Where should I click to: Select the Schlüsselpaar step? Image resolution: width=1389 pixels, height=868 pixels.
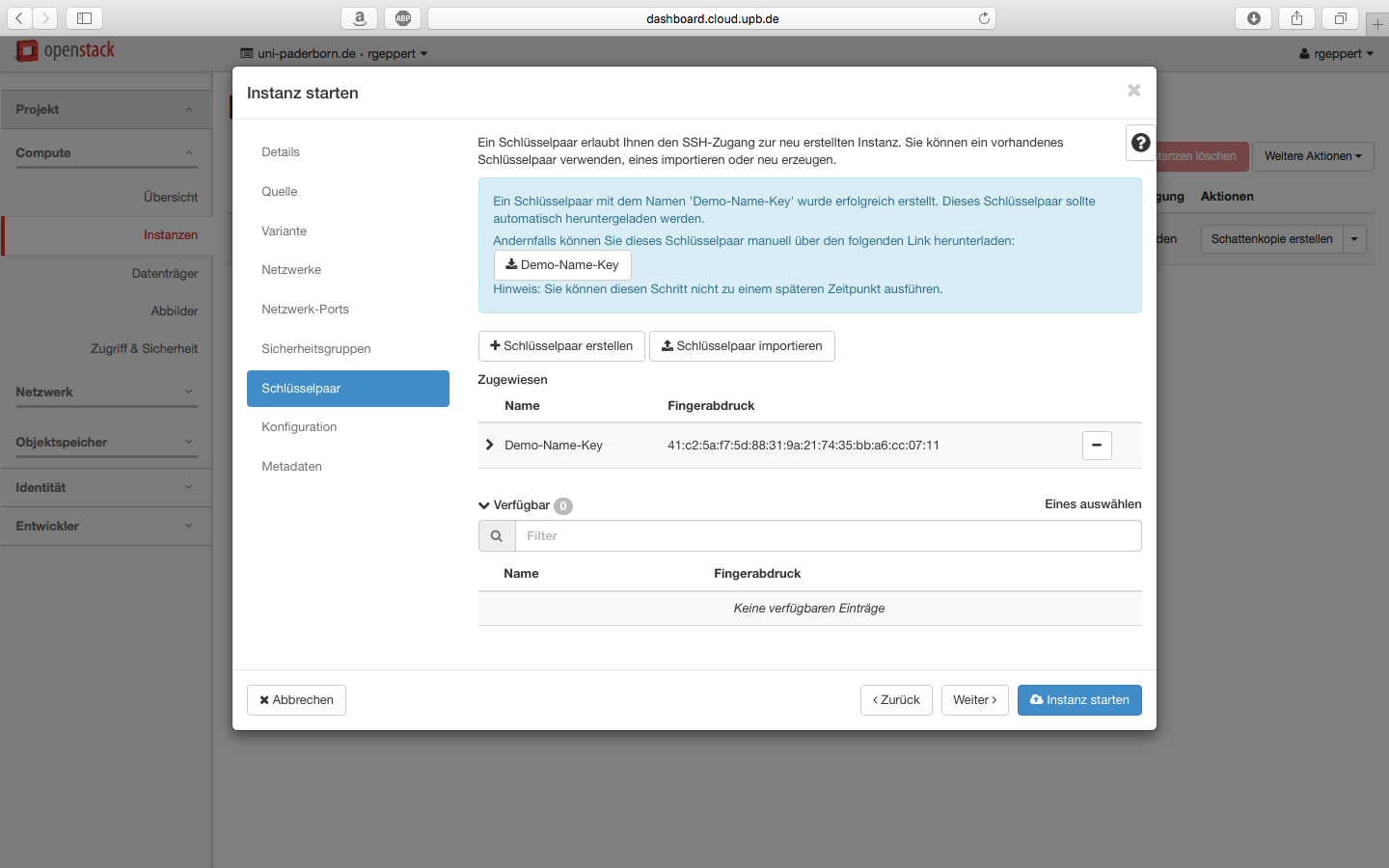[348, 389]
